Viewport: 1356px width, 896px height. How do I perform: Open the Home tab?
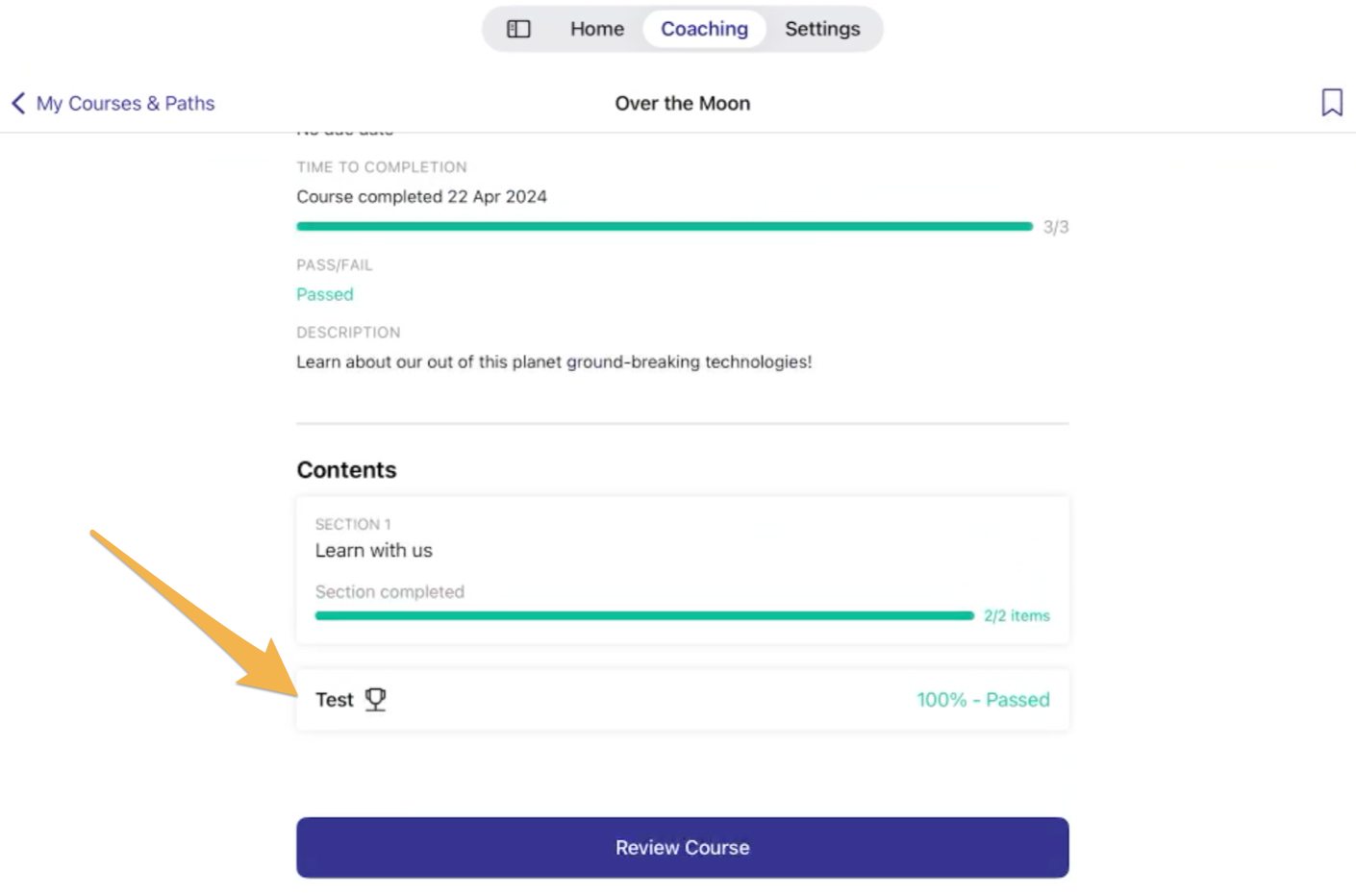[596, 29]
